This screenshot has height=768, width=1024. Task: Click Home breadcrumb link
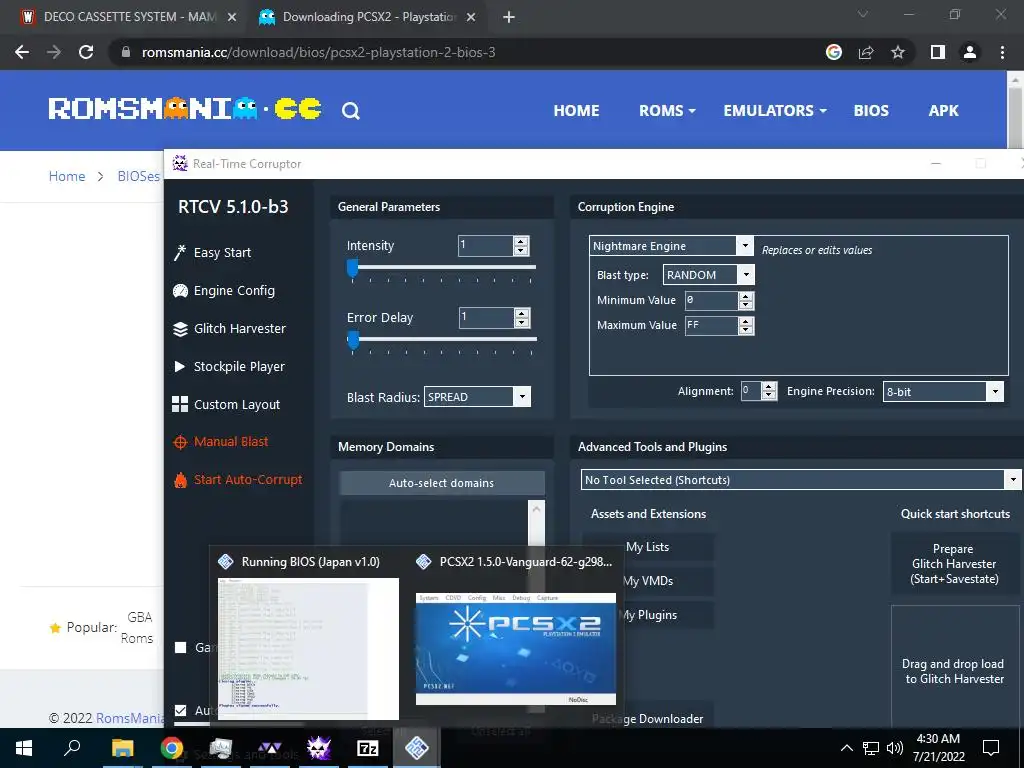click(67, 176)
